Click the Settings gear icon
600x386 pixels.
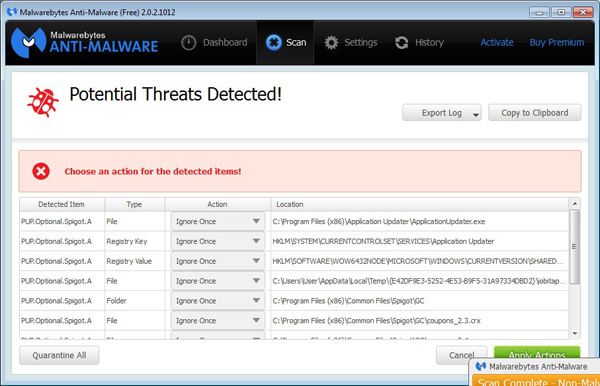[x=331, y=42]
